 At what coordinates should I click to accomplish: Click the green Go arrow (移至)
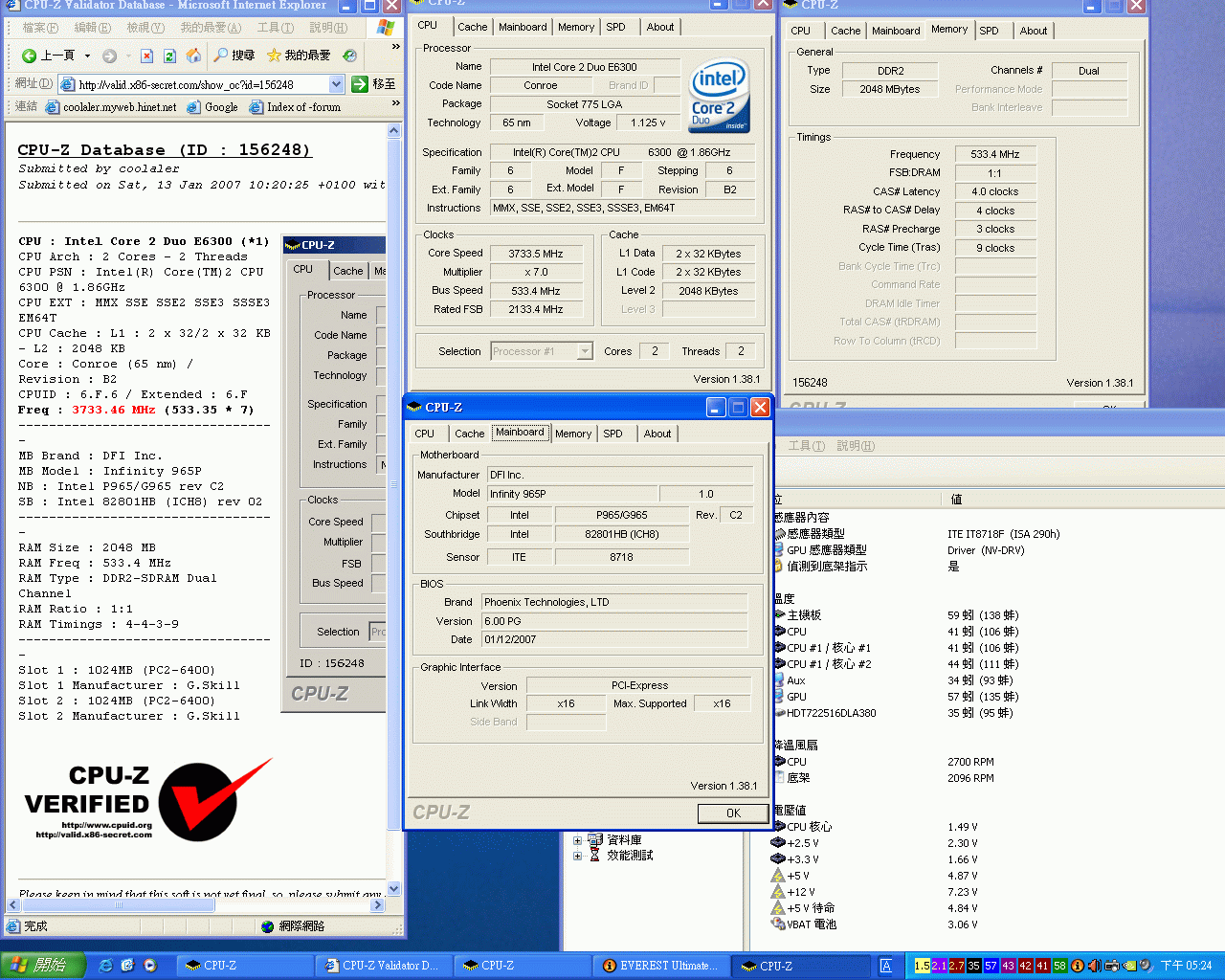pyautogui.click(x=360, y=84)
